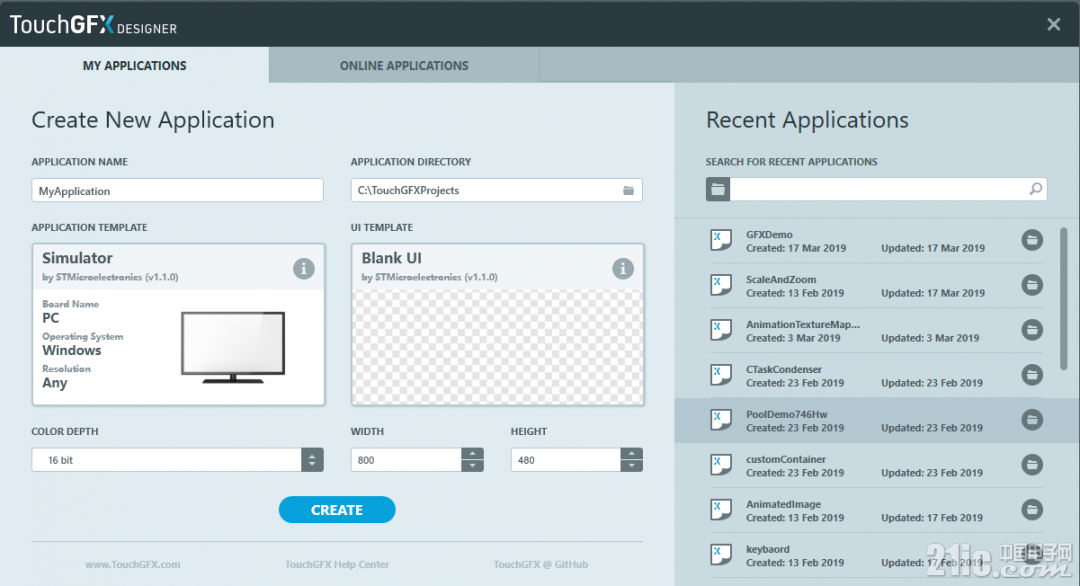The height and width of the screenshot is (586, 1080).
Task: Click the Height value field
Action: [565, 460]
